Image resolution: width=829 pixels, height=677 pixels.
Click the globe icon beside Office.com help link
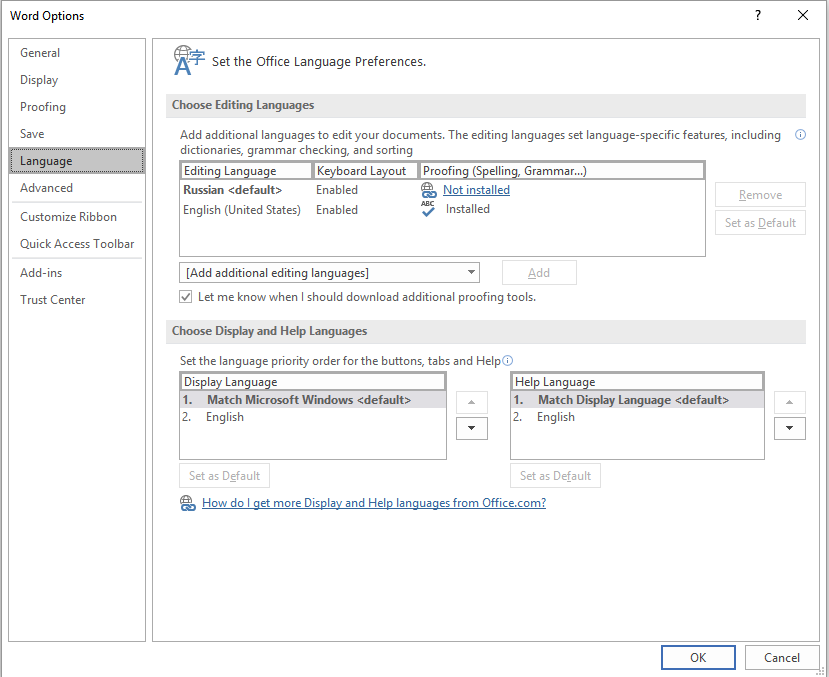tap(188, 503)
